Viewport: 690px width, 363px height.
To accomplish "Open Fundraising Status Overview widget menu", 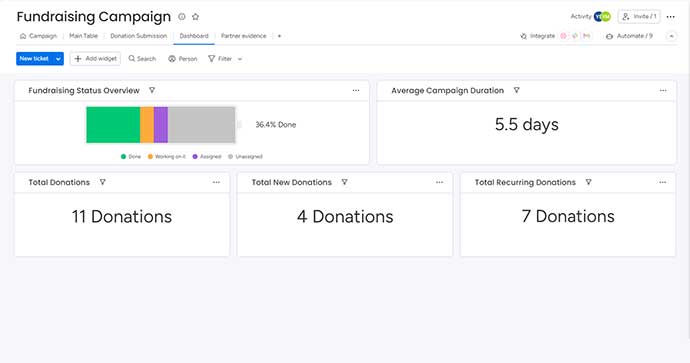I will pyautogui.click(x=356, y=91).
